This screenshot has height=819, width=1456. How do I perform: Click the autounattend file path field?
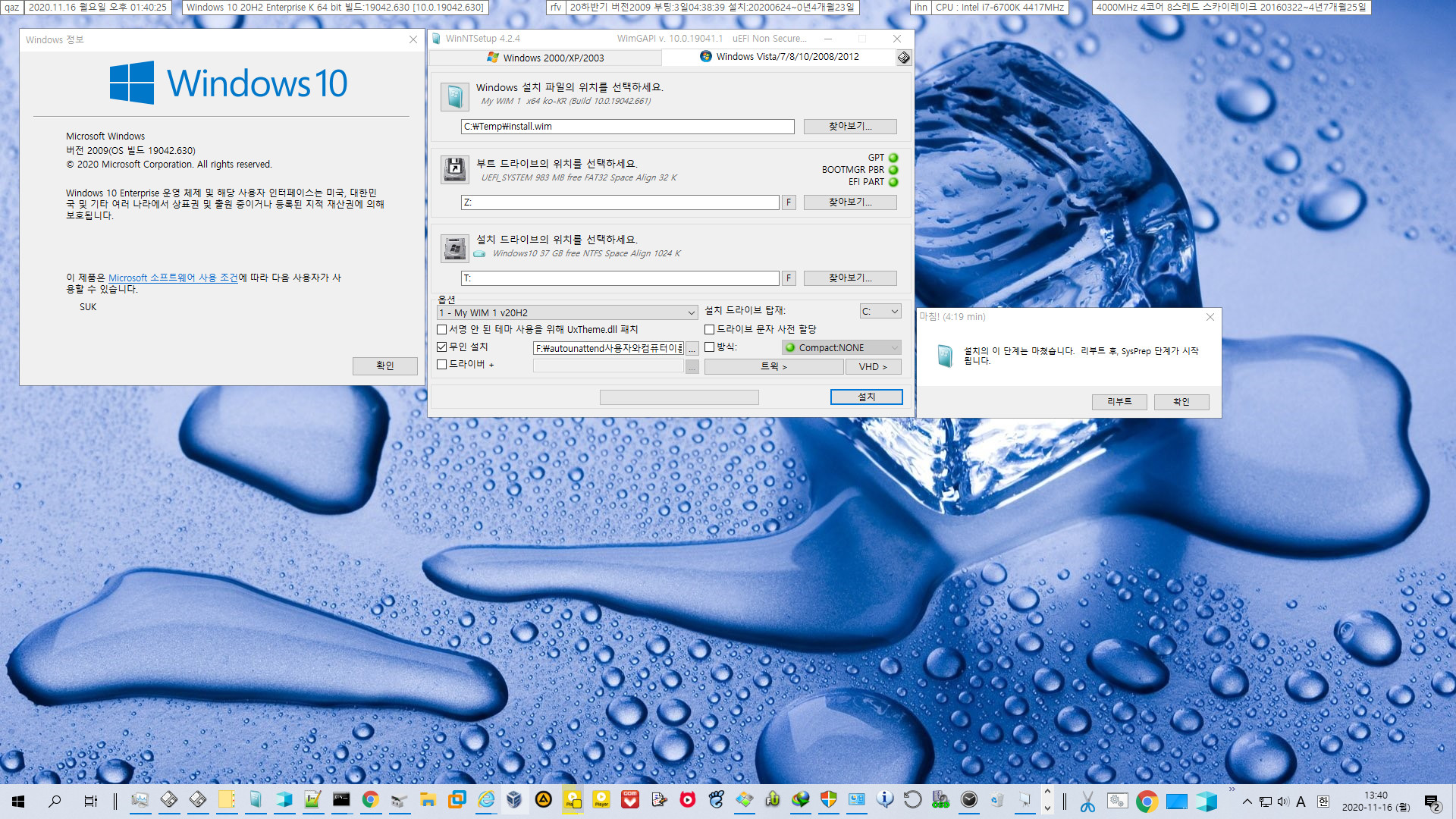[608, 349]
